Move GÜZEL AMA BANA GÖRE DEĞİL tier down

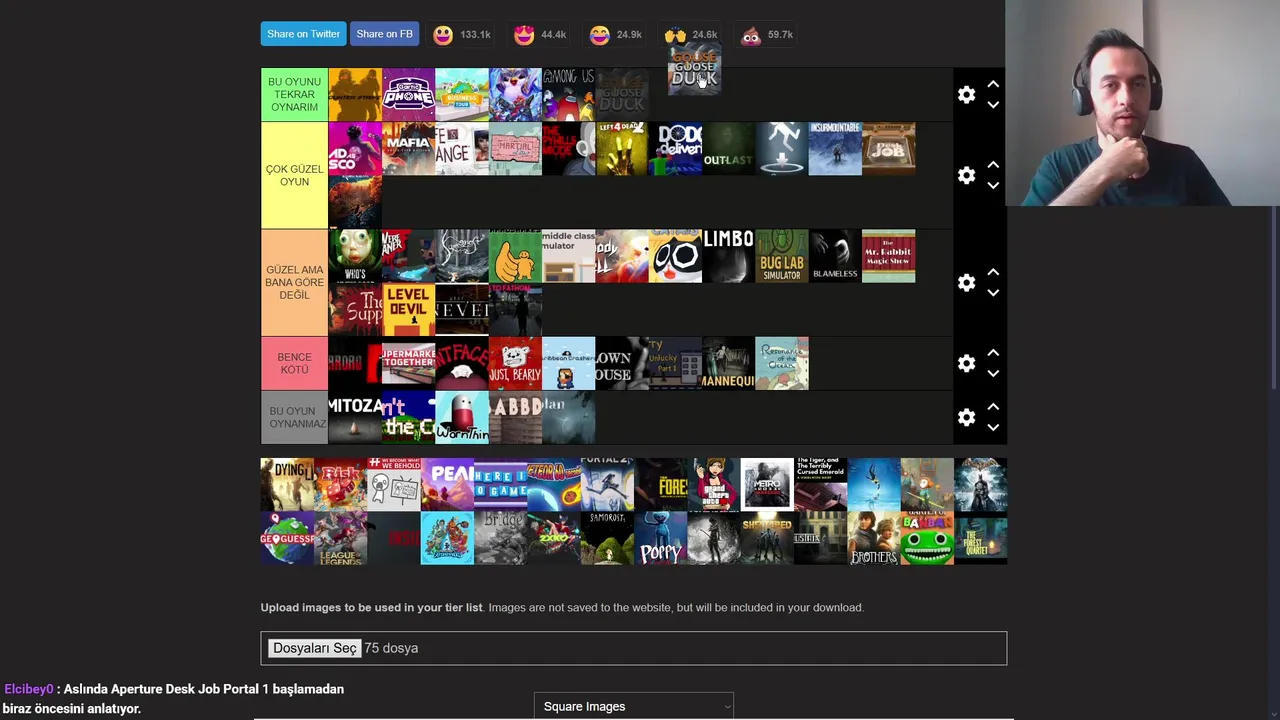click(x=993, y=293)
